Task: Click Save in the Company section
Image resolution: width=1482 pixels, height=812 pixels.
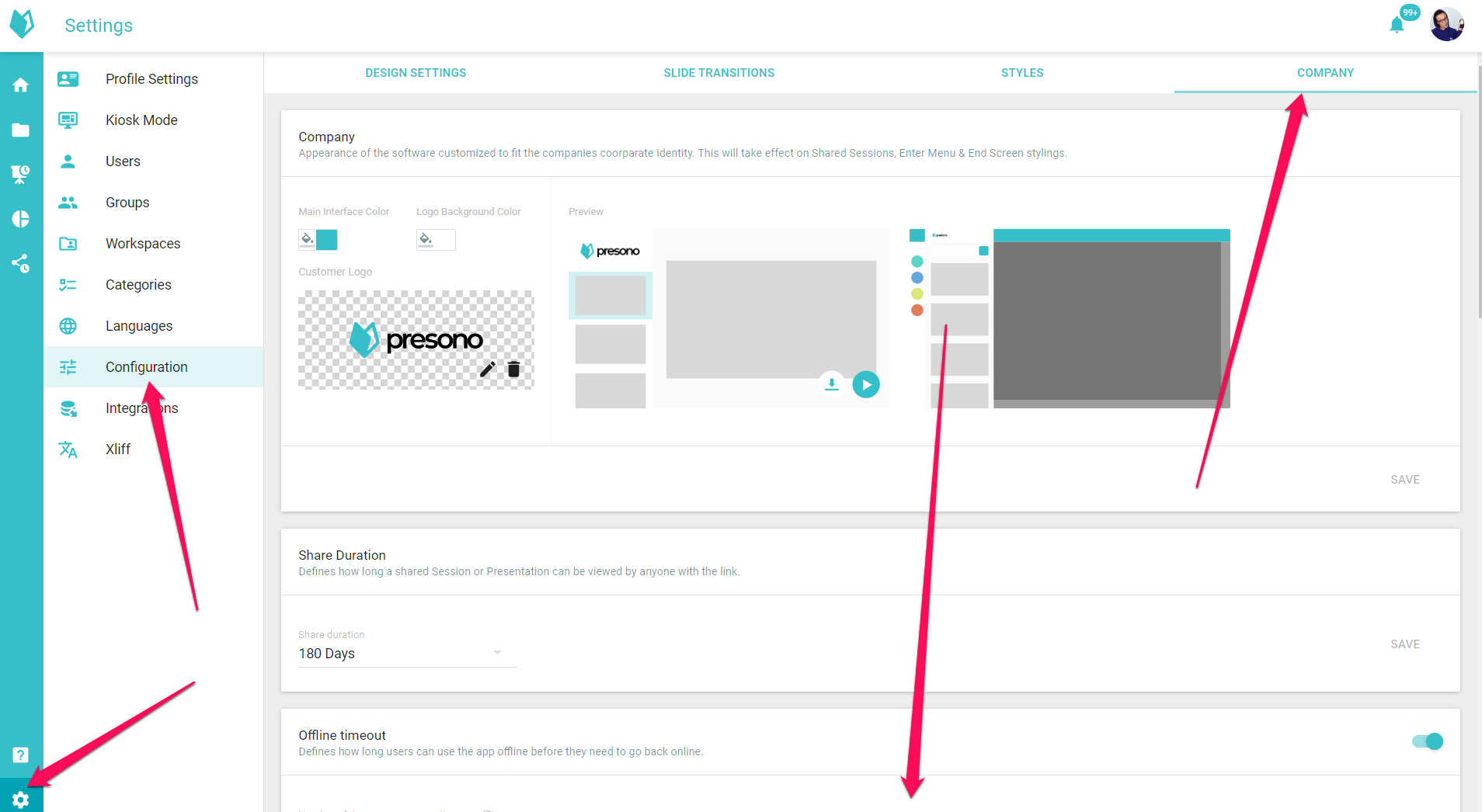Action: pyautogui.click(x=1404, y=480)
